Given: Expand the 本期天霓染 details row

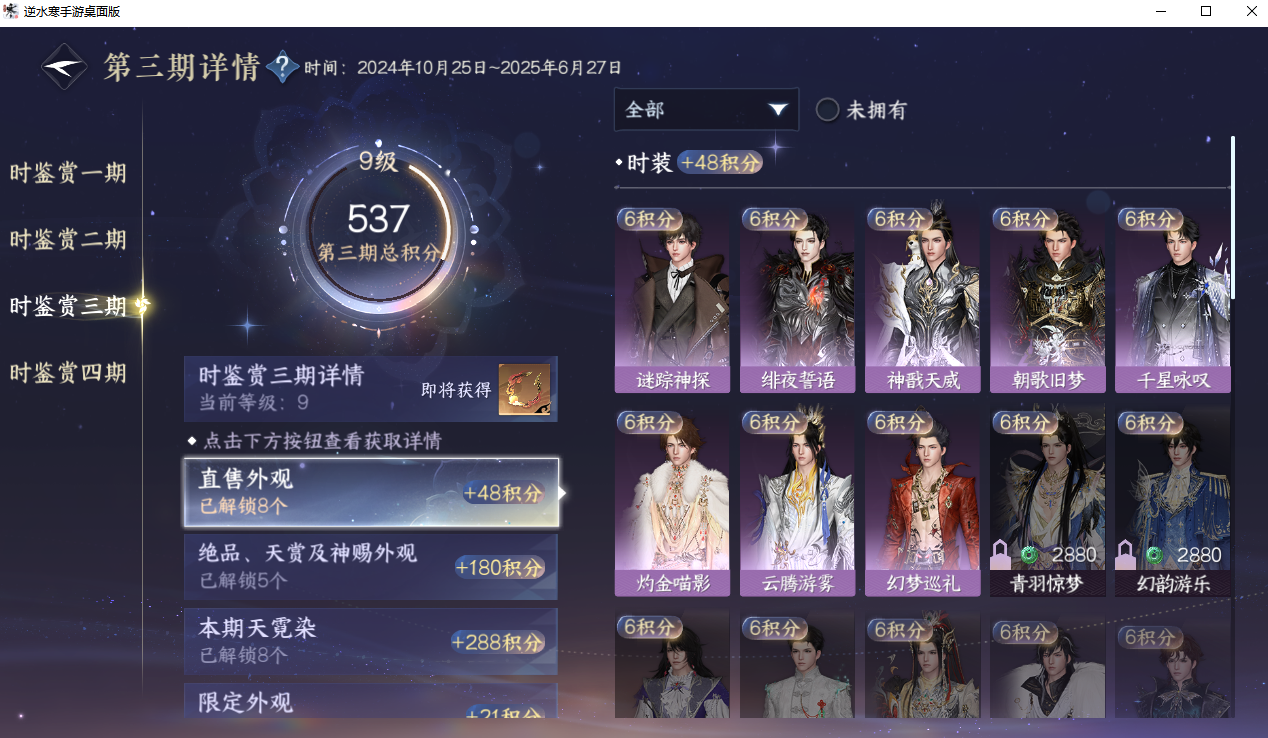Looking at the screenshot, I should pyautogui.click(x=370, y=641).
